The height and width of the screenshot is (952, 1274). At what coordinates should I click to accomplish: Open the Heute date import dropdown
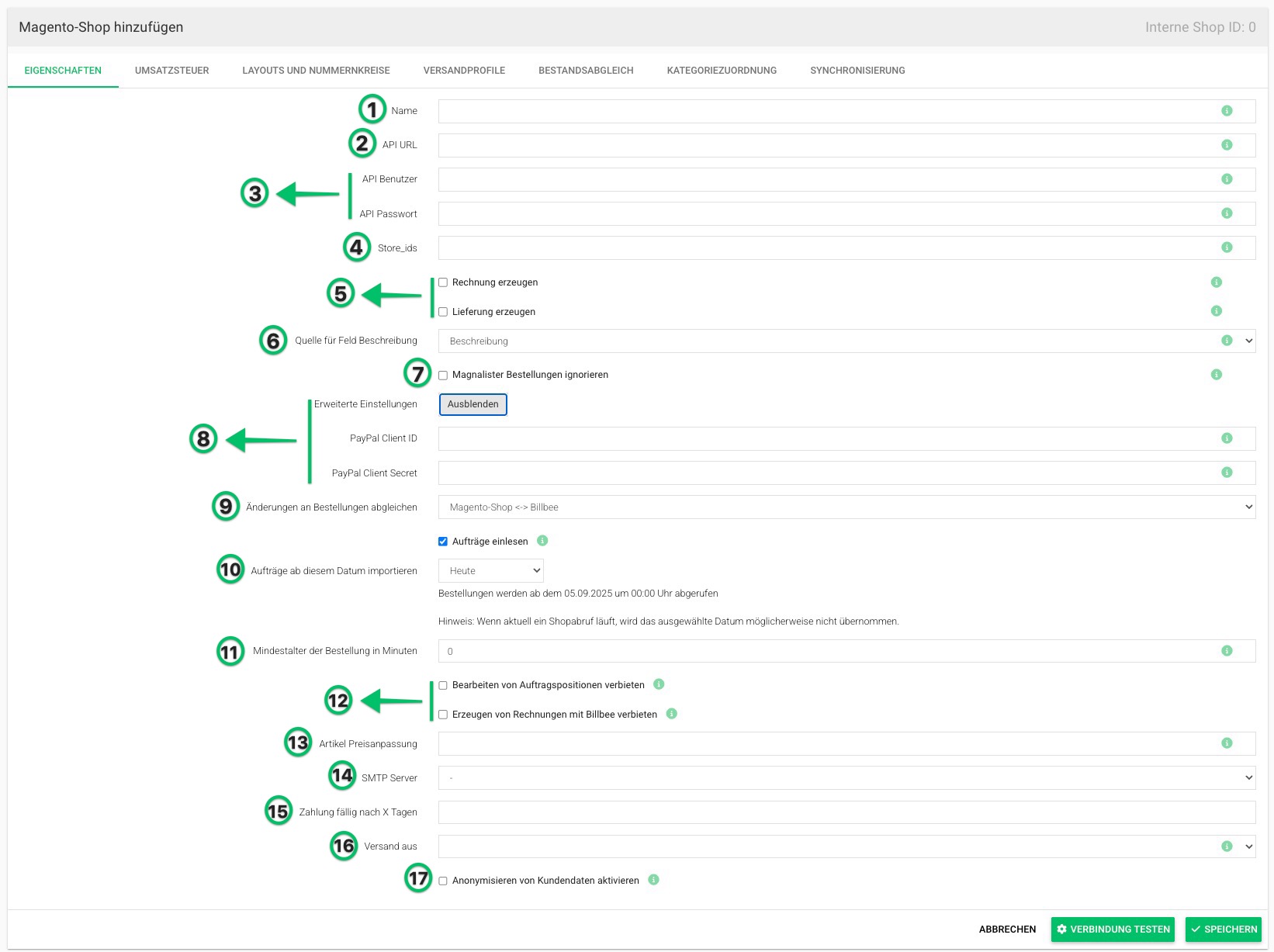pyautogui.click(x=490, y=571)
